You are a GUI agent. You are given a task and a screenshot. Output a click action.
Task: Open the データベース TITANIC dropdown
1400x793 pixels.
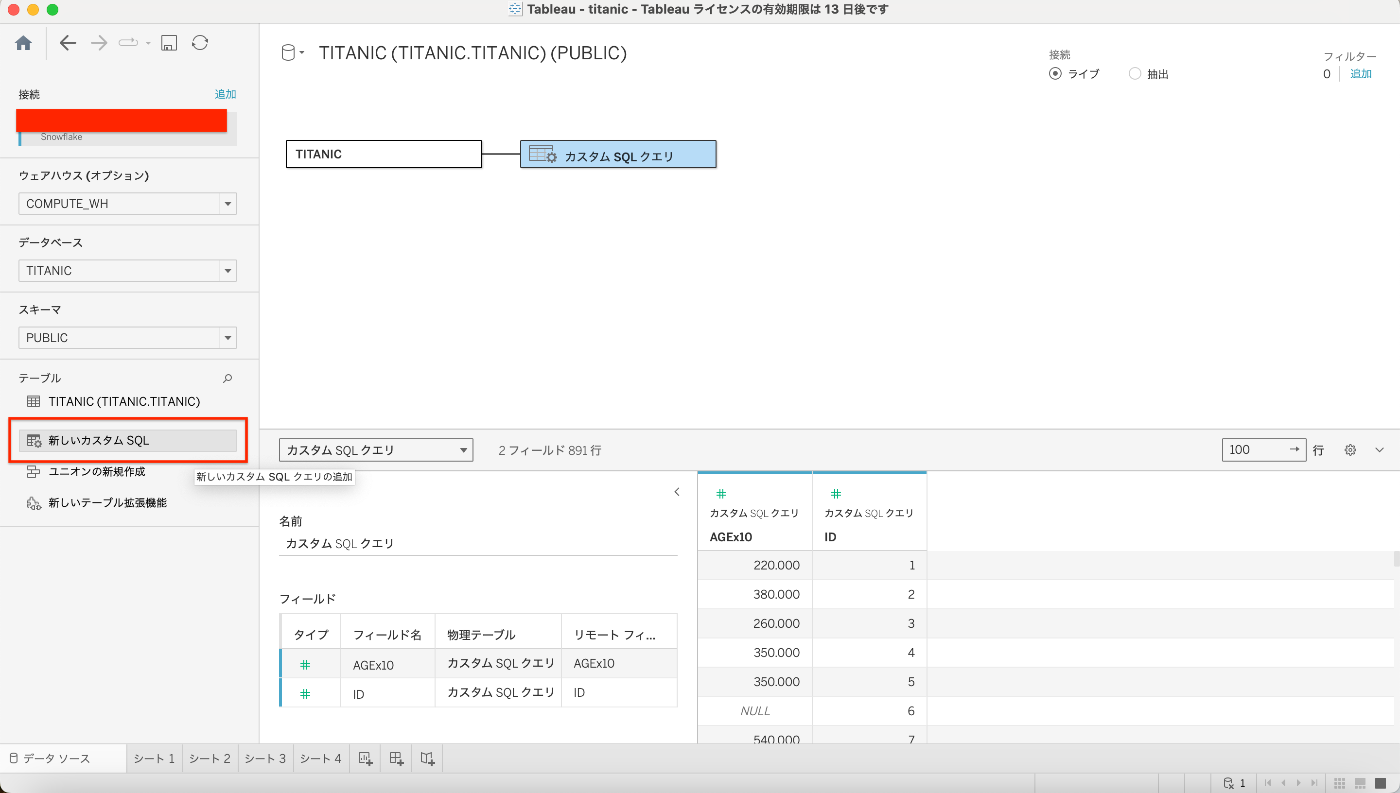pyautogui.click(x=127, y=271)
